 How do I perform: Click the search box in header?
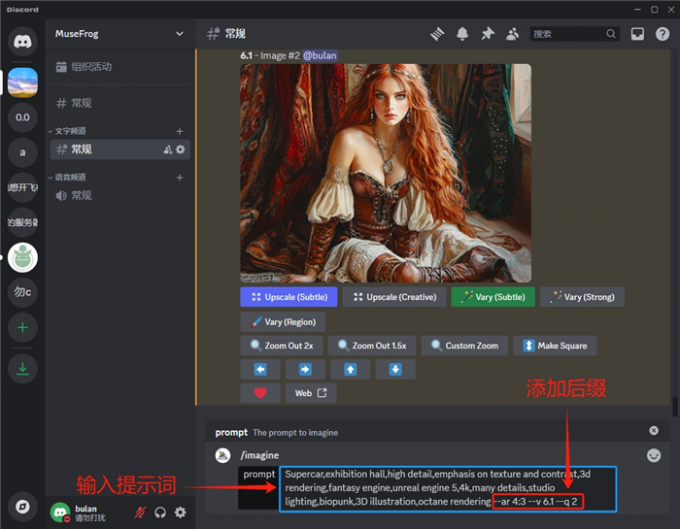[574, 34]
